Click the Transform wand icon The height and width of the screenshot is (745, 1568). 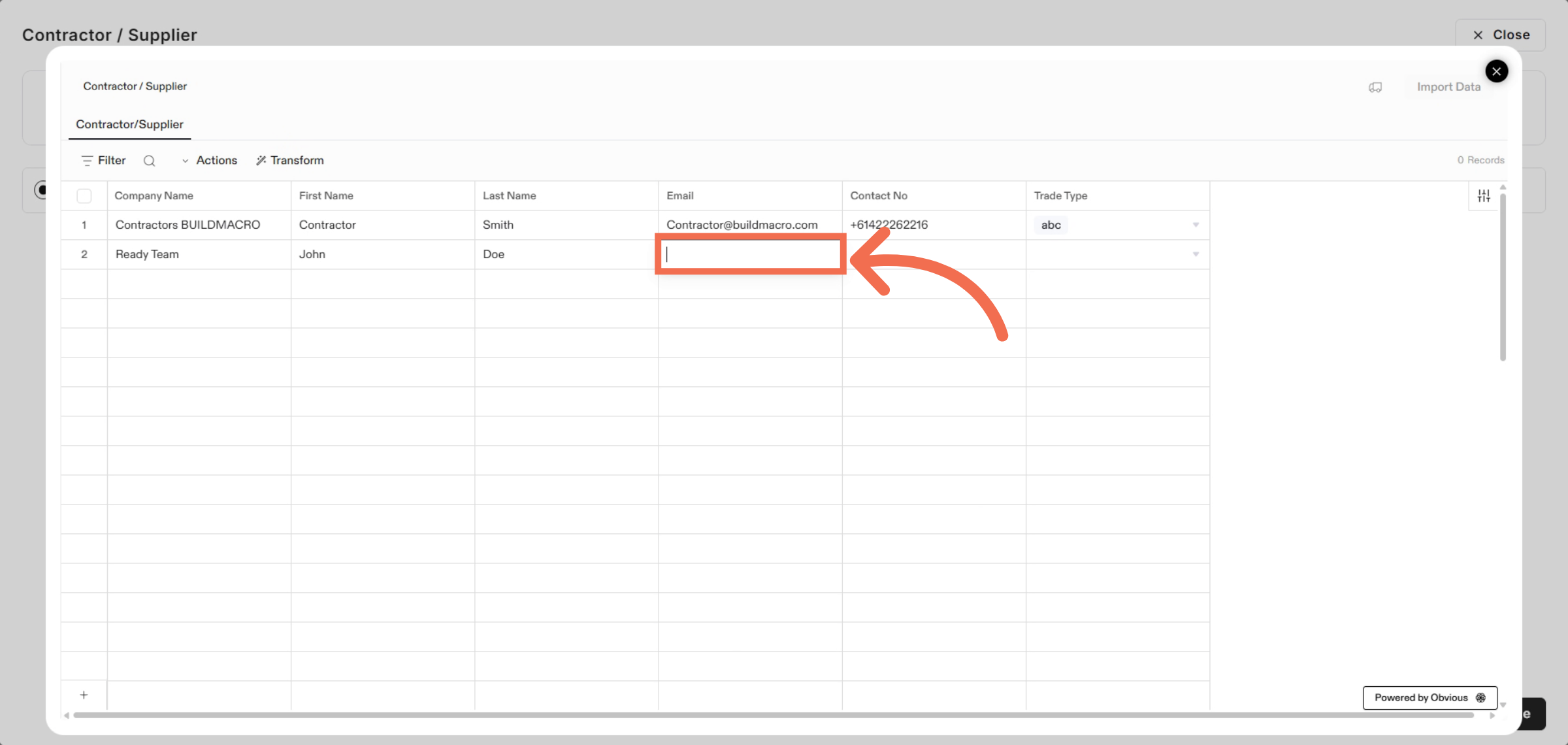click(x=261, y=161)
